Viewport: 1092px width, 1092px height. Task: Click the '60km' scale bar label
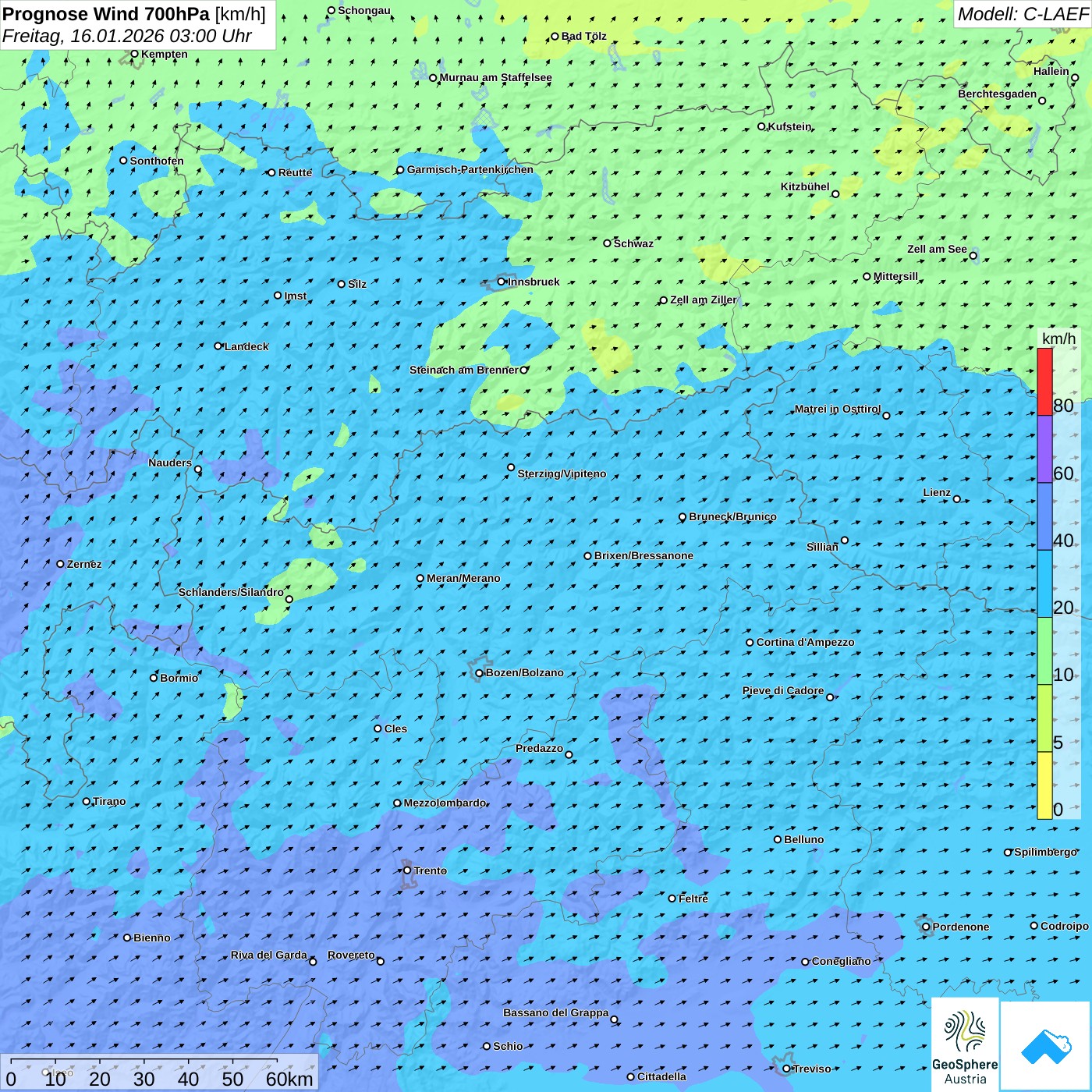[289, 1079]
